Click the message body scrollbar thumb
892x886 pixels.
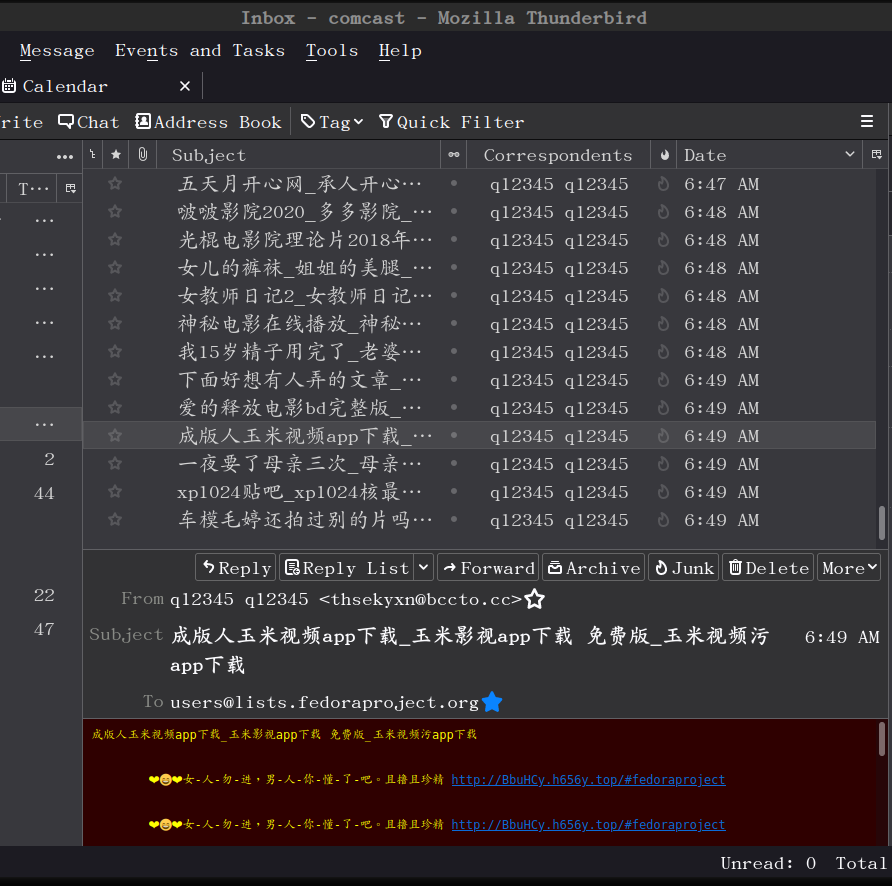tap(882, 739)
